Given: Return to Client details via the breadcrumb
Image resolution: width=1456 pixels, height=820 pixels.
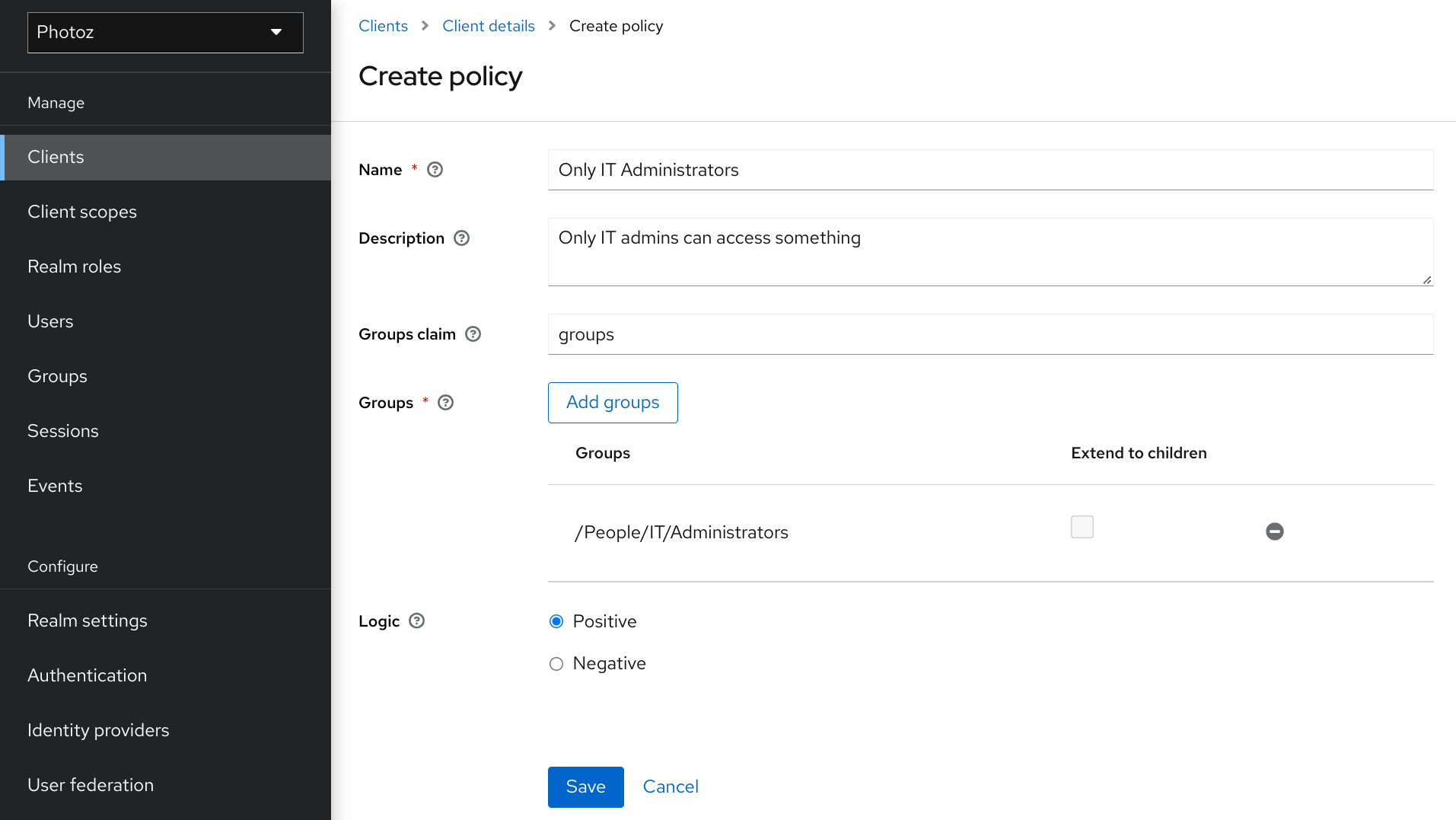Looking at the screenshot, I should pos(489,25).
